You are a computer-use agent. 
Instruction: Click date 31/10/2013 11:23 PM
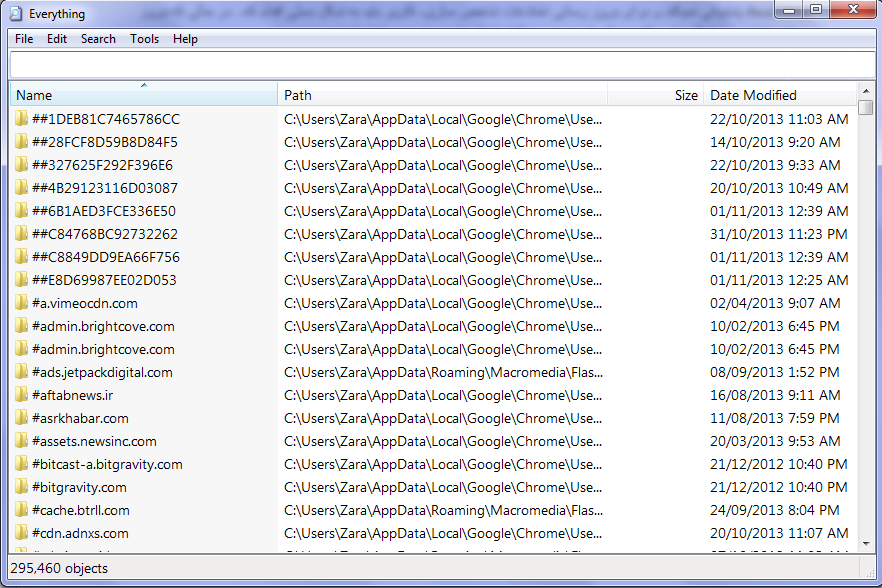coord(778,234)
